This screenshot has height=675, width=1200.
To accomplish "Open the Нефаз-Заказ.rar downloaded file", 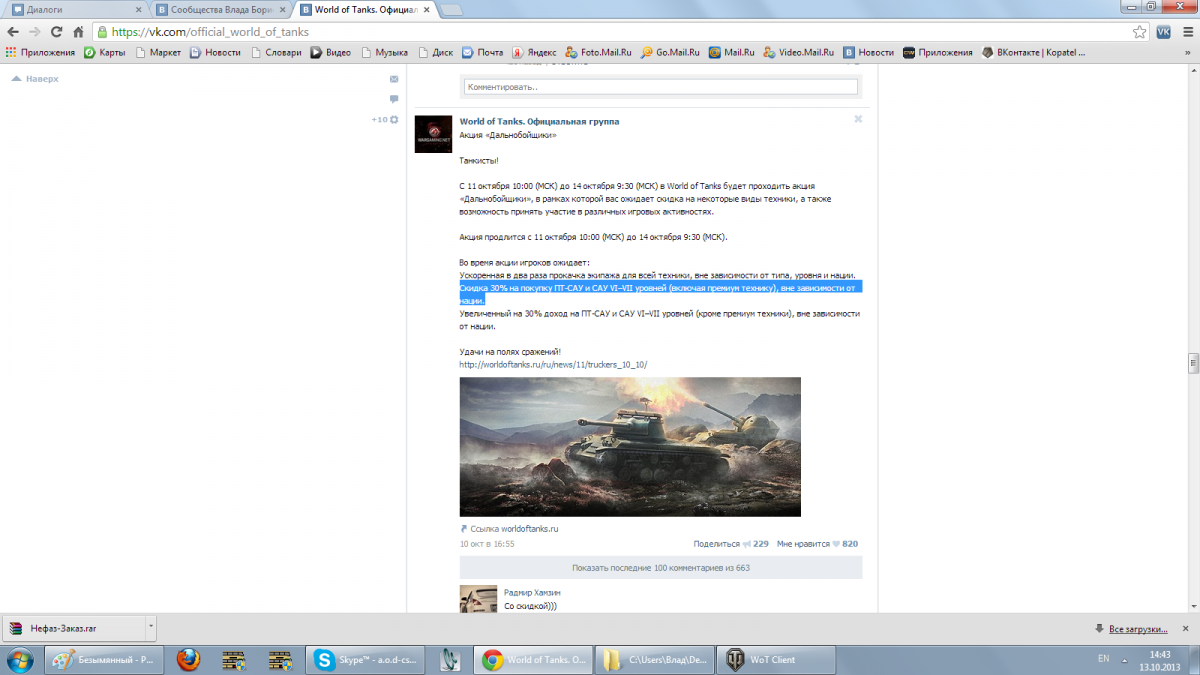I will pyautogui.click(x=73, y=629).
